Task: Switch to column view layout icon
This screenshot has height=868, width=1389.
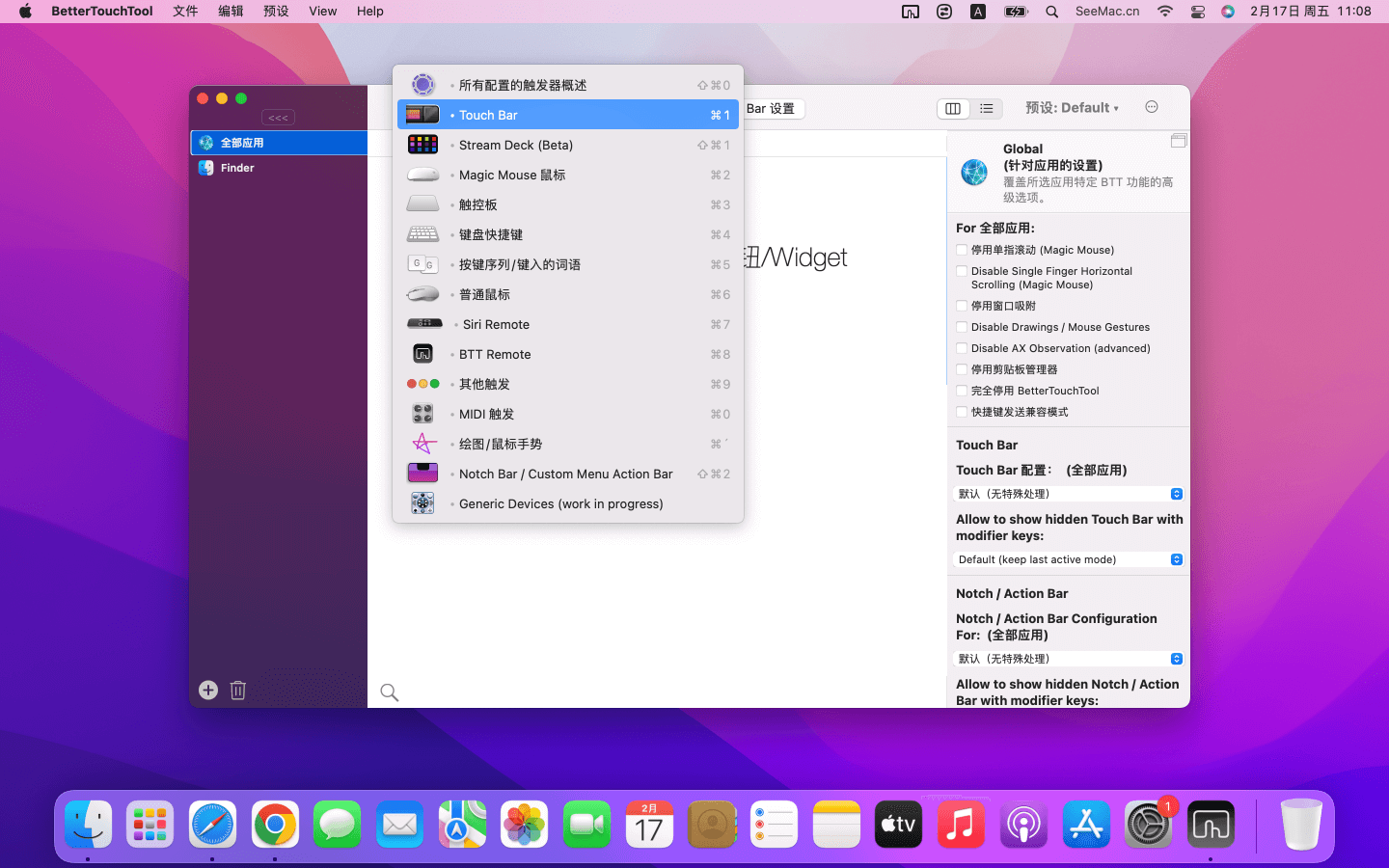Action: click(x=953, y=109)
